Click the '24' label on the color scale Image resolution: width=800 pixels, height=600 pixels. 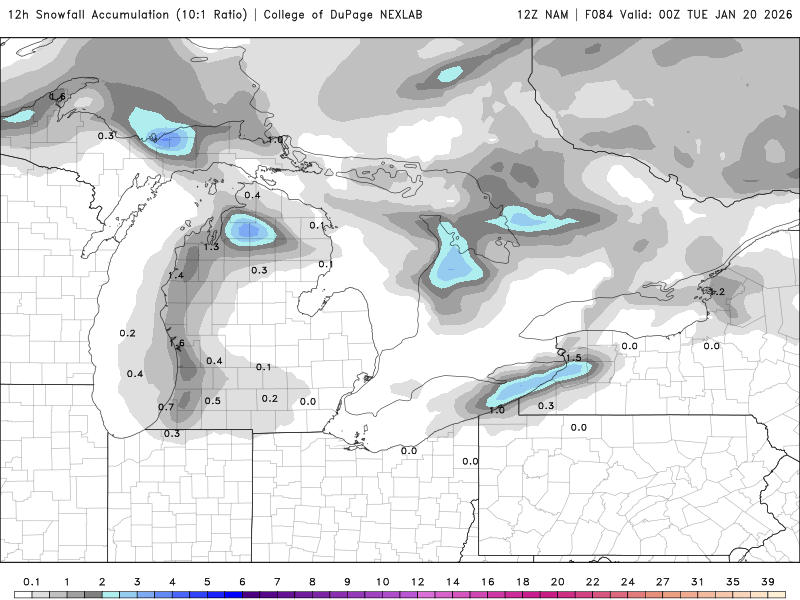pyautogui.click(x=628, y=582)
